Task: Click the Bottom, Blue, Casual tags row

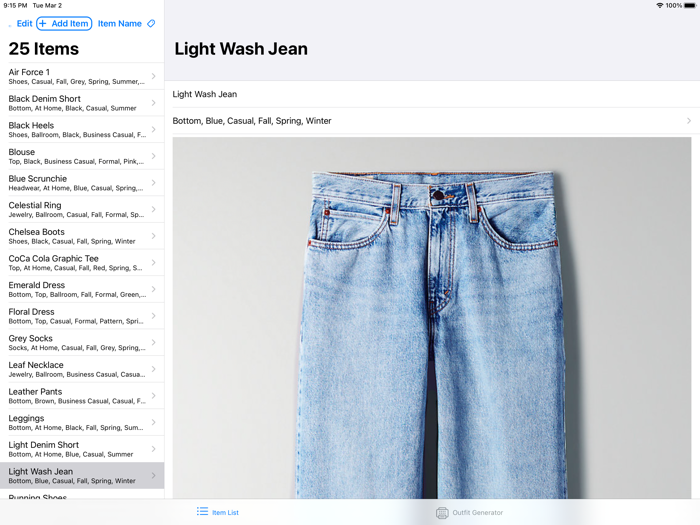Action: tap(432, 121)
